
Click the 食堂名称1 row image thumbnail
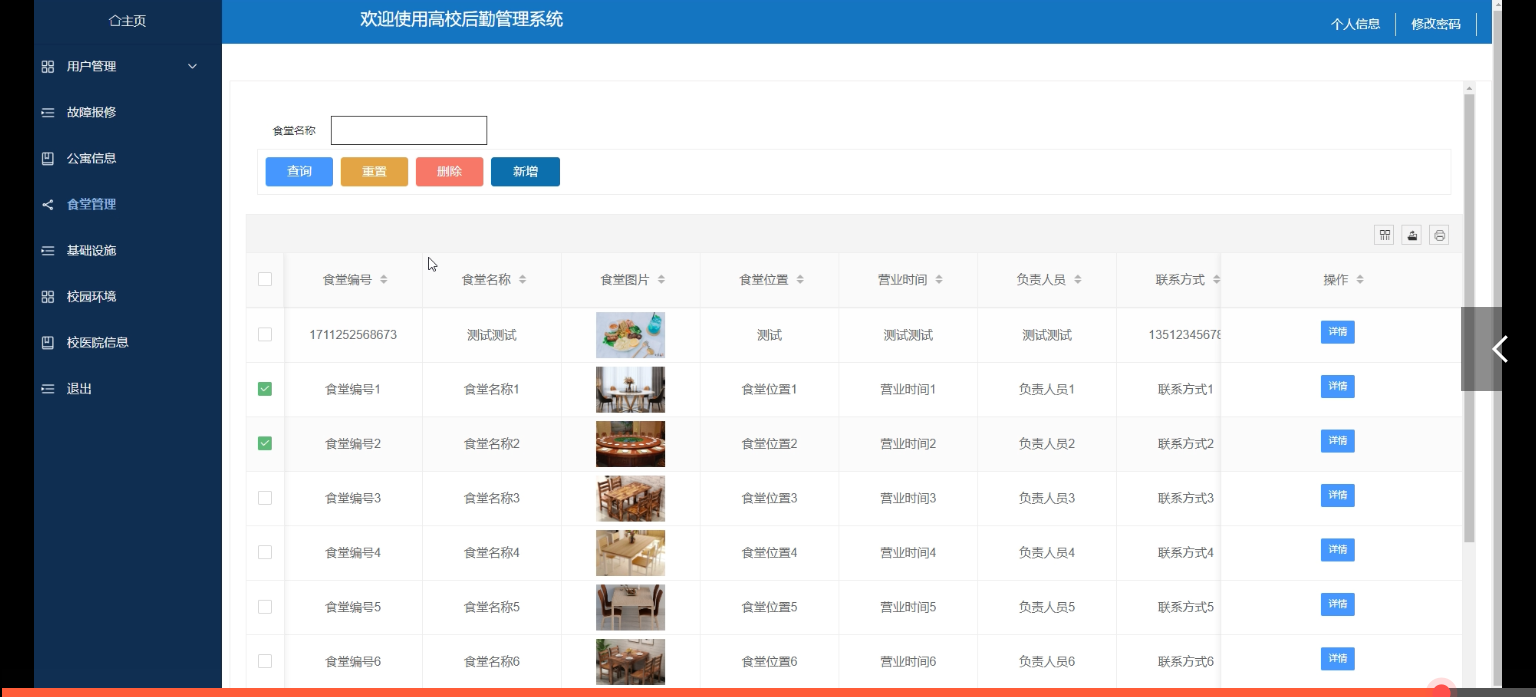(630, 389)
